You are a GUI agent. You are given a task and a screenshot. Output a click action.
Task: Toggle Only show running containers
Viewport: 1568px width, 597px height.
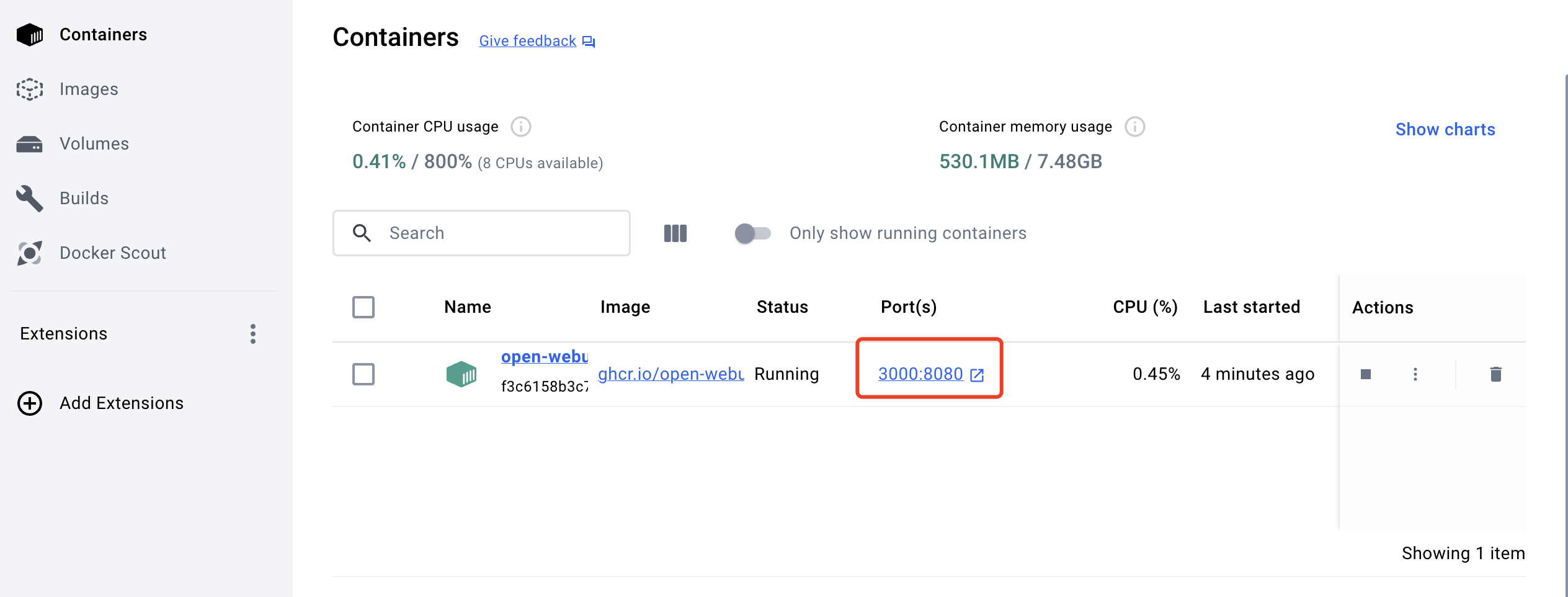point(752,233)
